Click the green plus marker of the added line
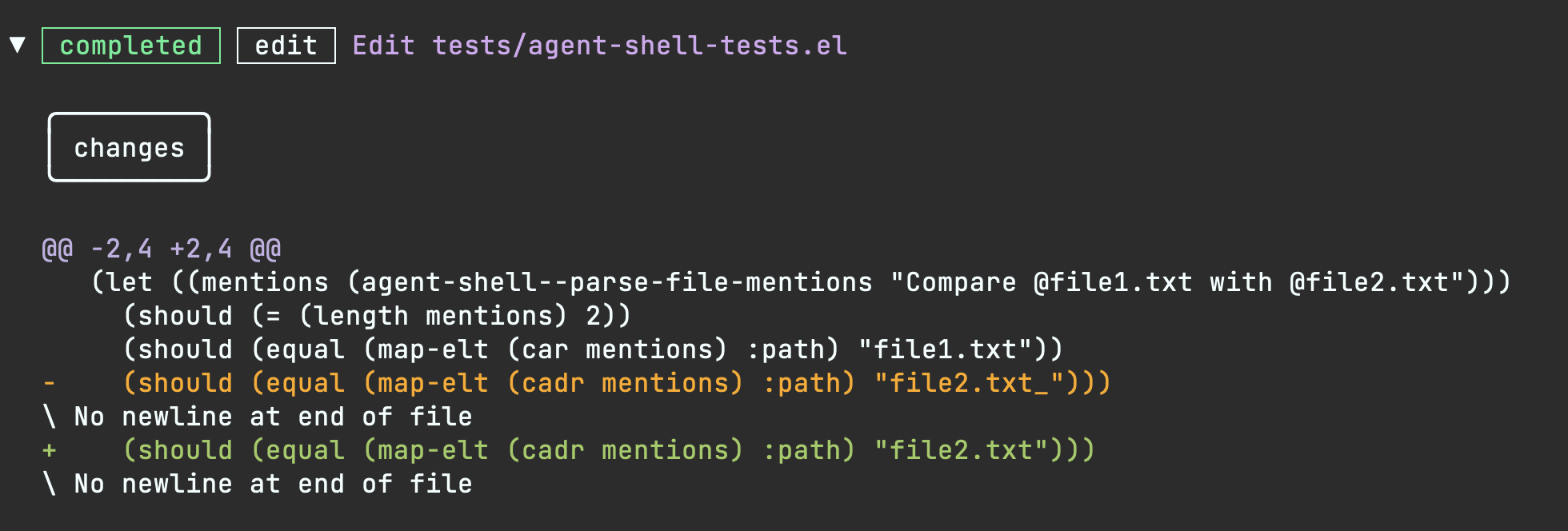1568x531 pixels. (50, 450)
